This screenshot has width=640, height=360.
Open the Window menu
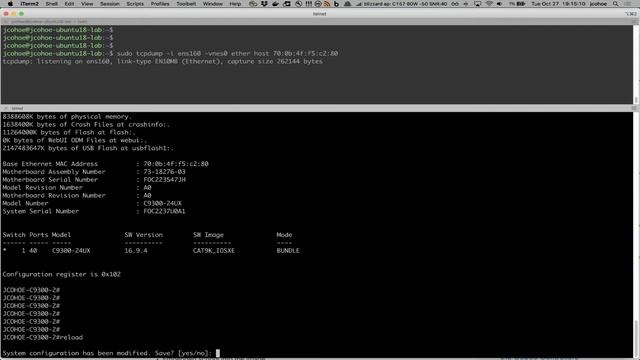click(213, 4)
